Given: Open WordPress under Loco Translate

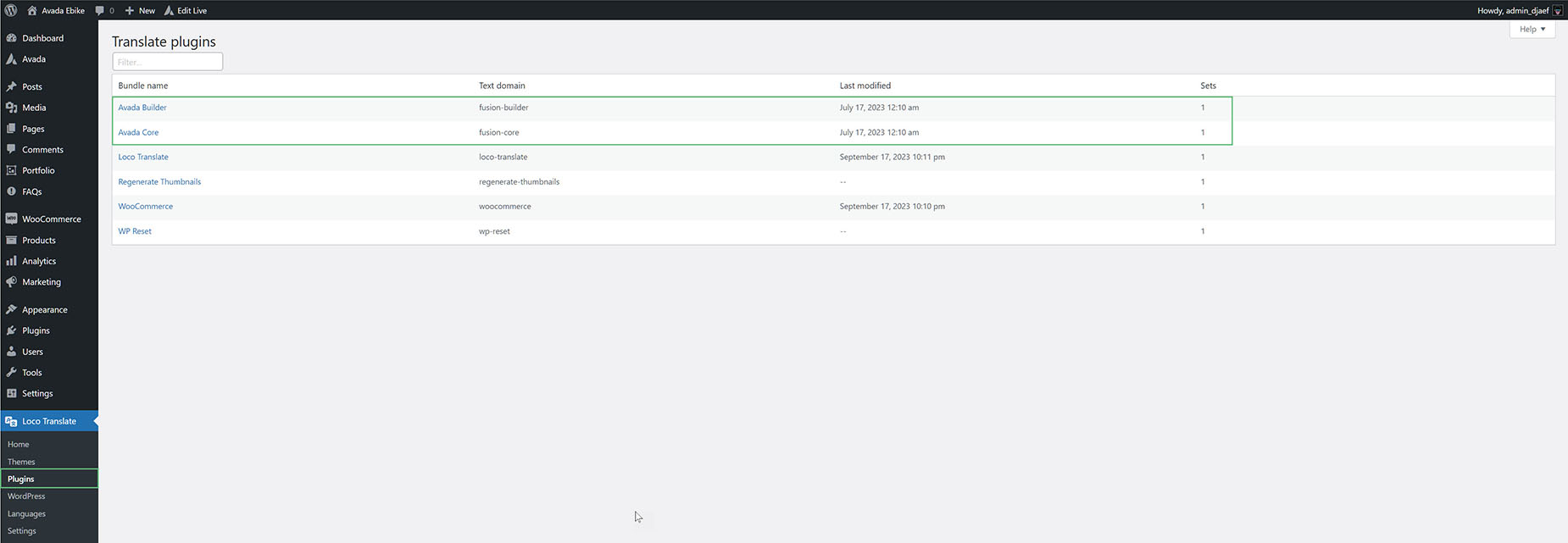Looking at the screenshot, I should click(26, 496).
